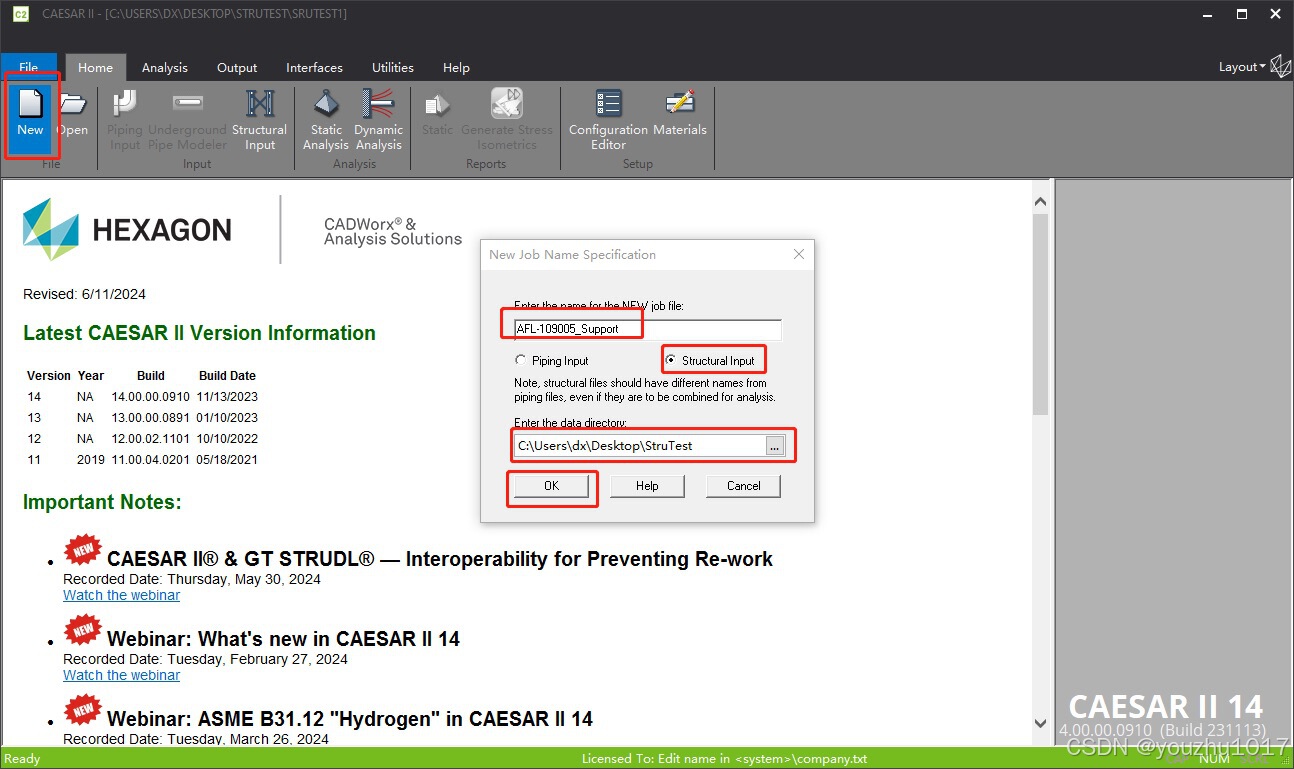Click the 13.00.00.0891 build cell
This screenshot has height=769, width=1294.
tap(151, 417)
